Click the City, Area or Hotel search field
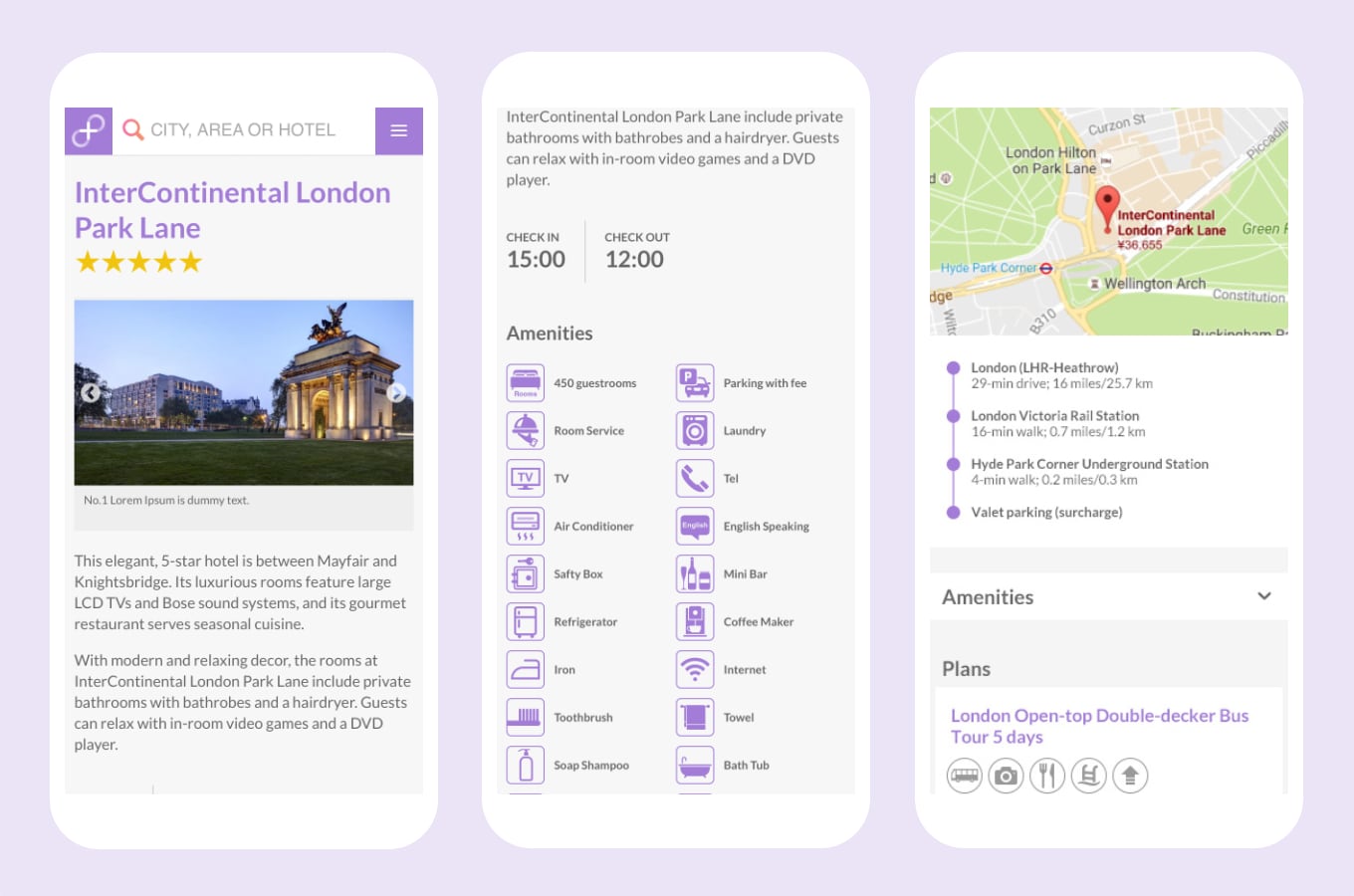The image size is (1354, 896). tap(243, 130)
